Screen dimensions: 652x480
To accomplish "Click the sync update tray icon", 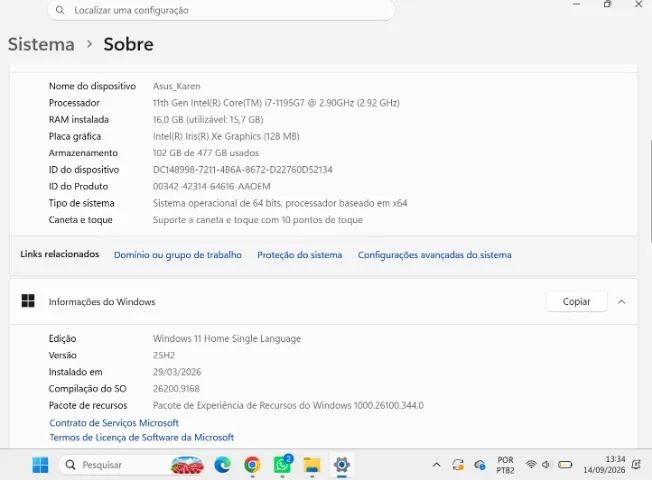I will click(x=458, y=465).
